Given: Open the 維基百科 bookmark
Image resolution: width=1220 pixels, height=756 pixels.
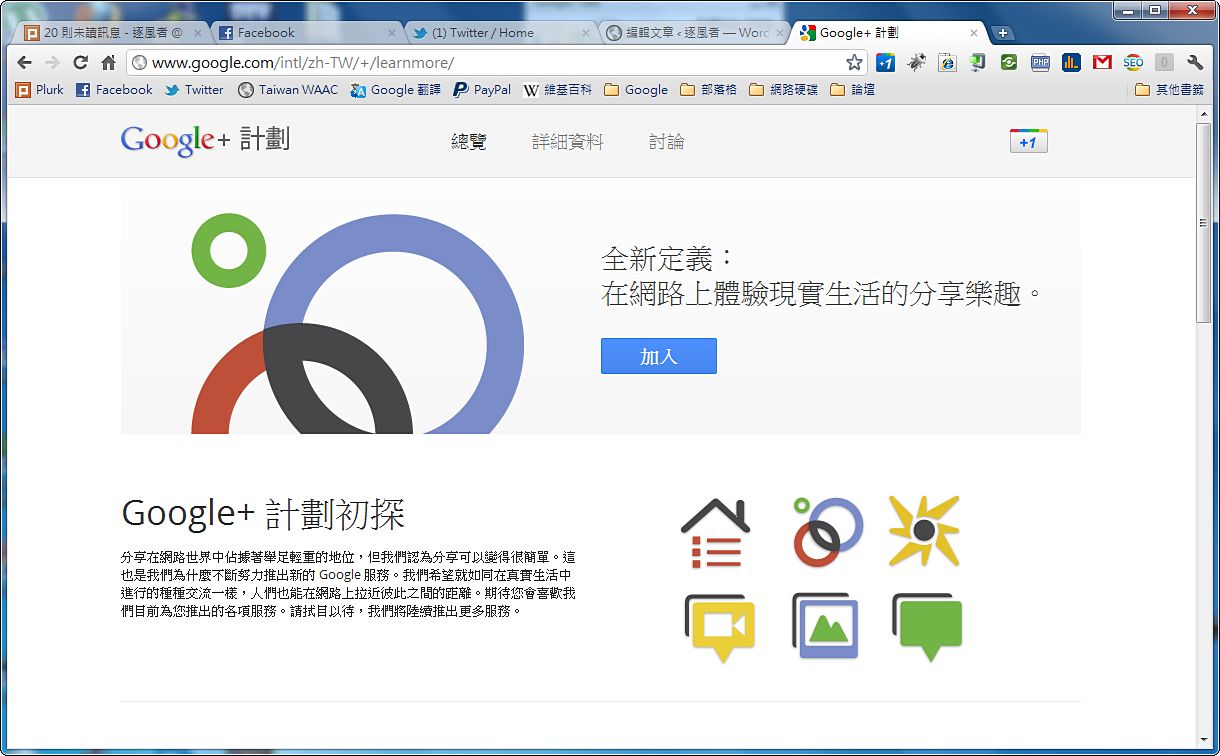Looking at the screenshot, I should coord(558,89).
